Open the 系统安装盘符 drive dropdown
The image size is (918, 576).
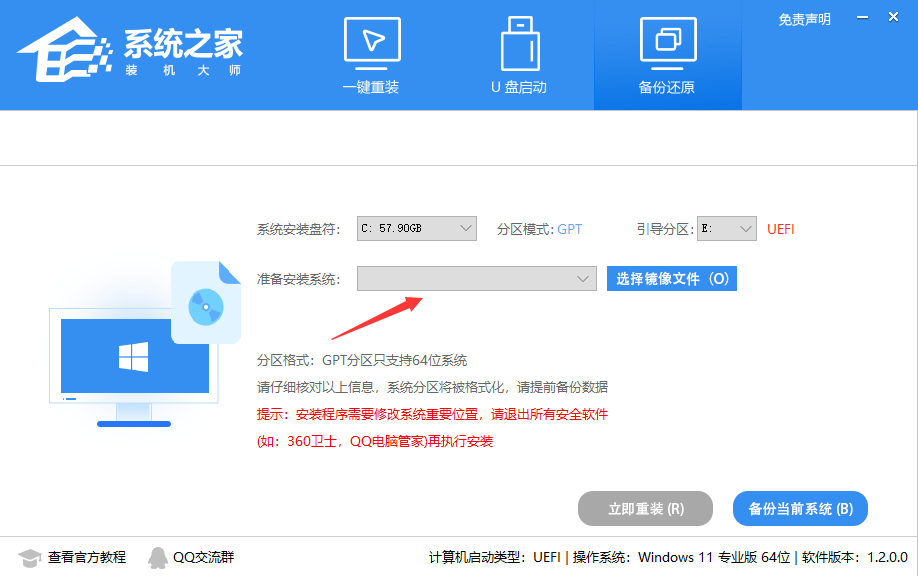point(415,228)
